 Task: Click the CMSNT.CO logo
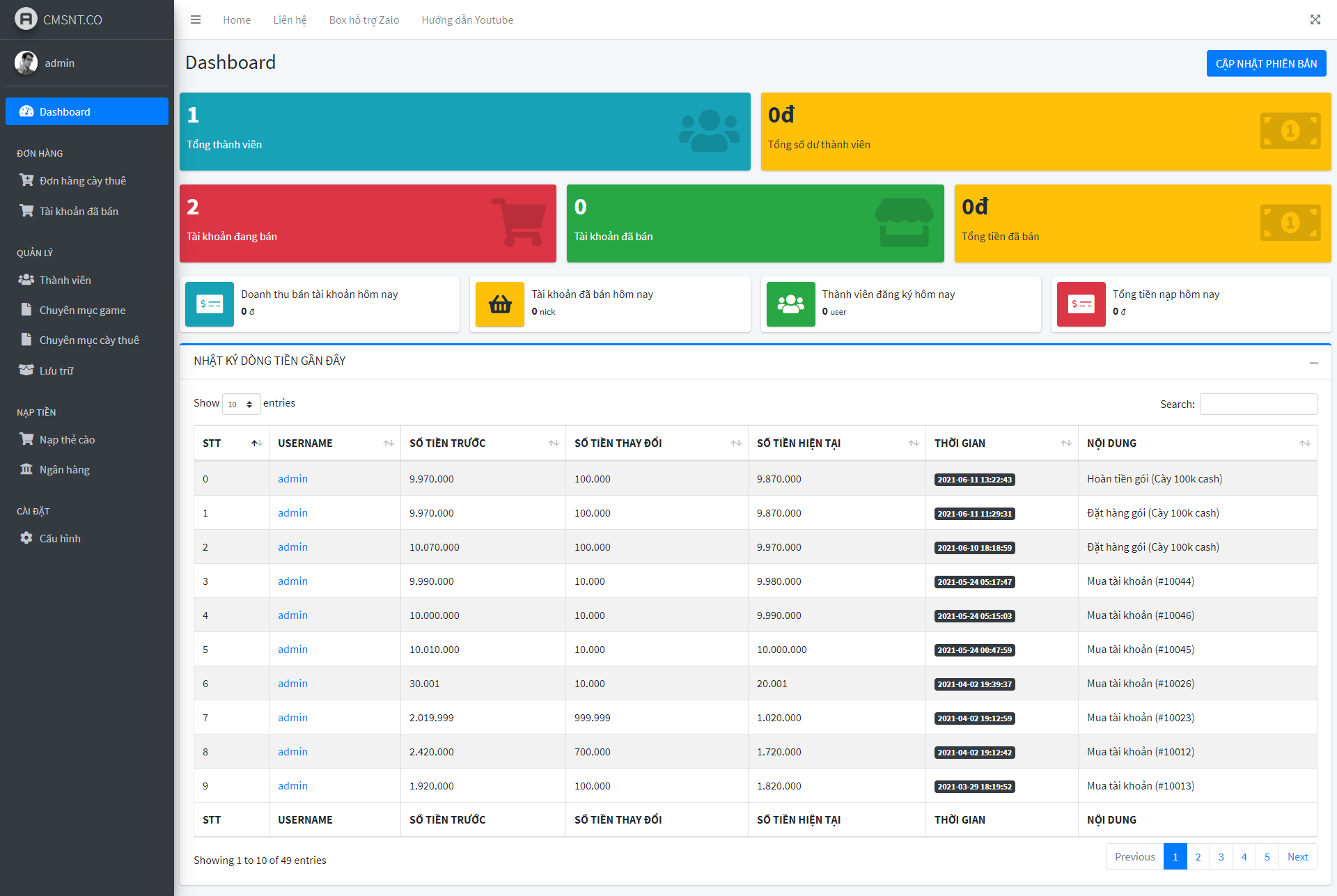(59, 19)
